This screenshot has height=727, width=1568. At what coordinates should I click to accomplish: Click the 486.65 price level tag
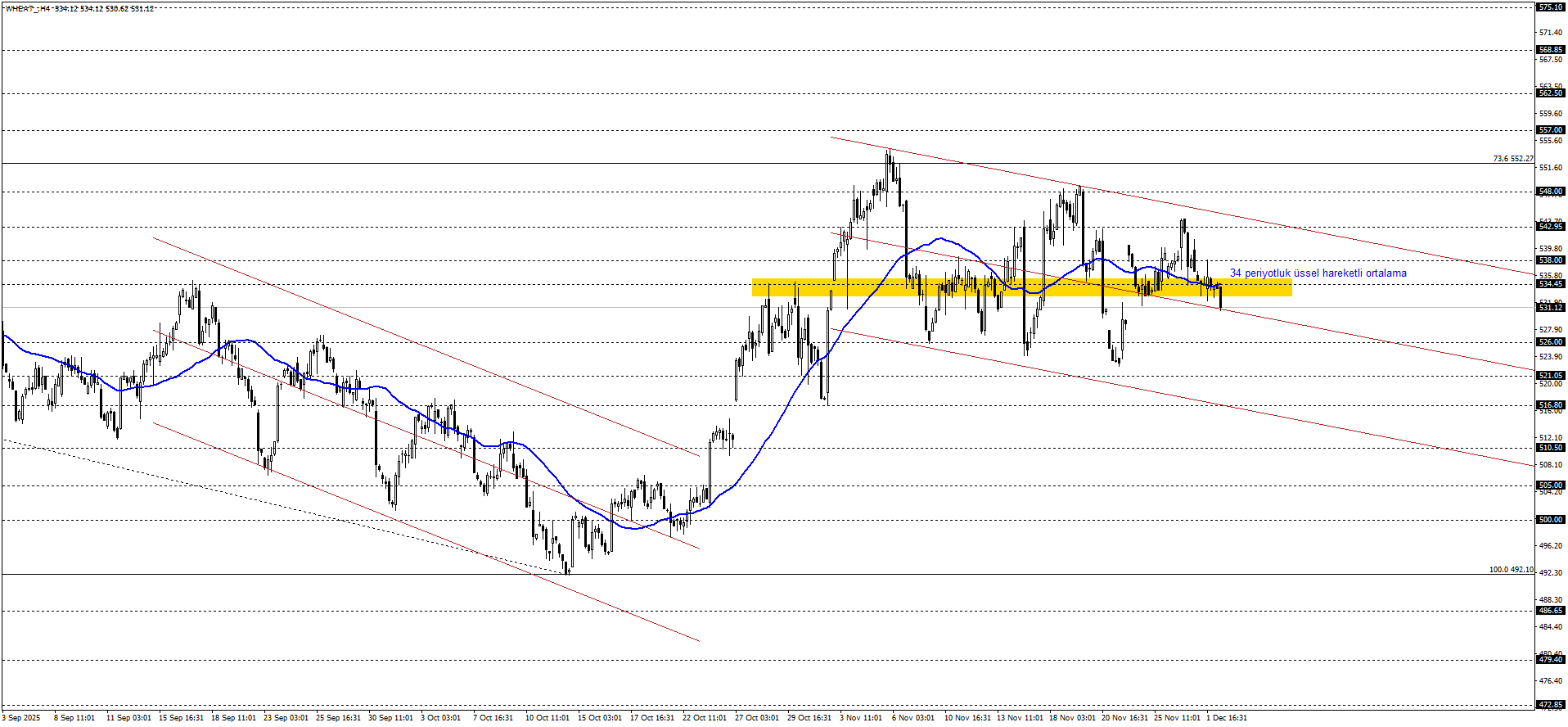(x=1550, y=611)
